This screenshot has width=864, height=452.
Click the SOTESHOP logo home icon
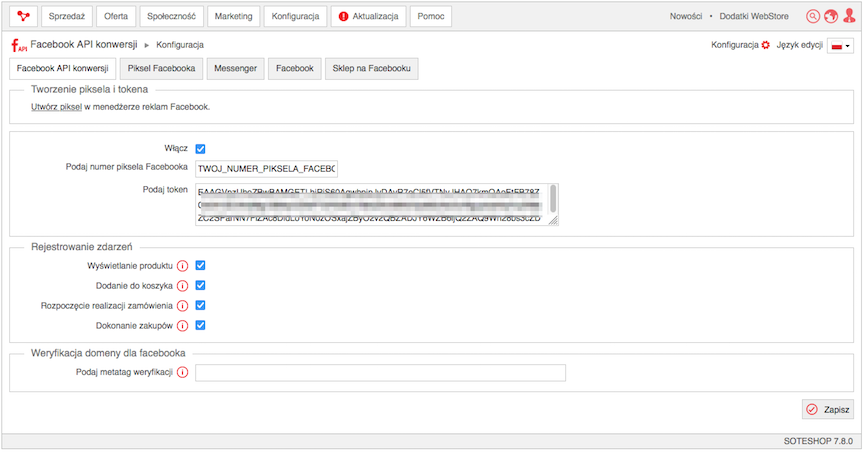tap(24, 17)
